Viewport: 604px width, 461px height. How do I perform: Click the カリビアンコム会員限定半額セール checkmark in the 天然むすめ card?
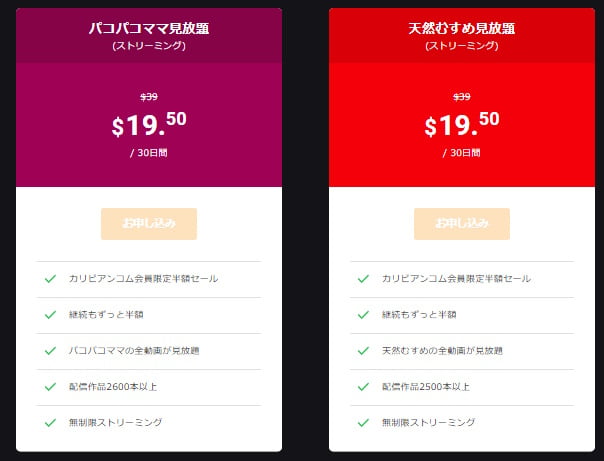click(x=363, y=279)
